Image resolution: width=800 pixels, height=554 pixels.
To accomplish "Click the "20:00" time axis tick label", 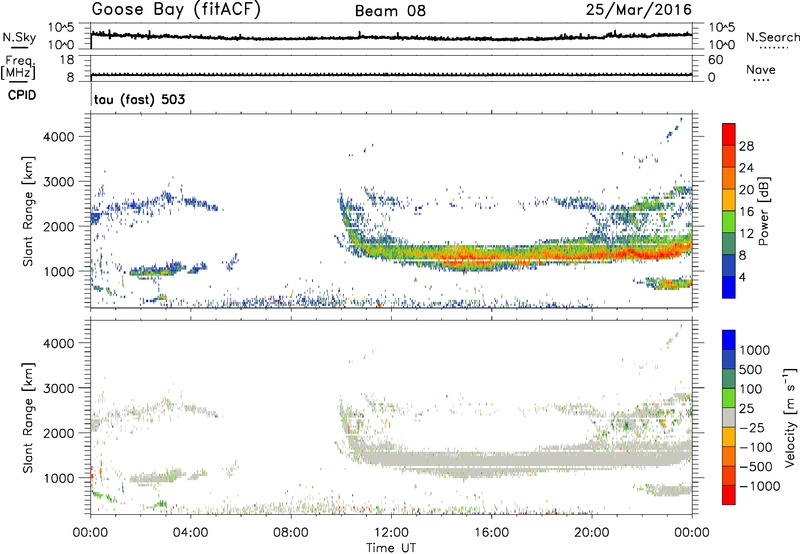I will 592,533.
